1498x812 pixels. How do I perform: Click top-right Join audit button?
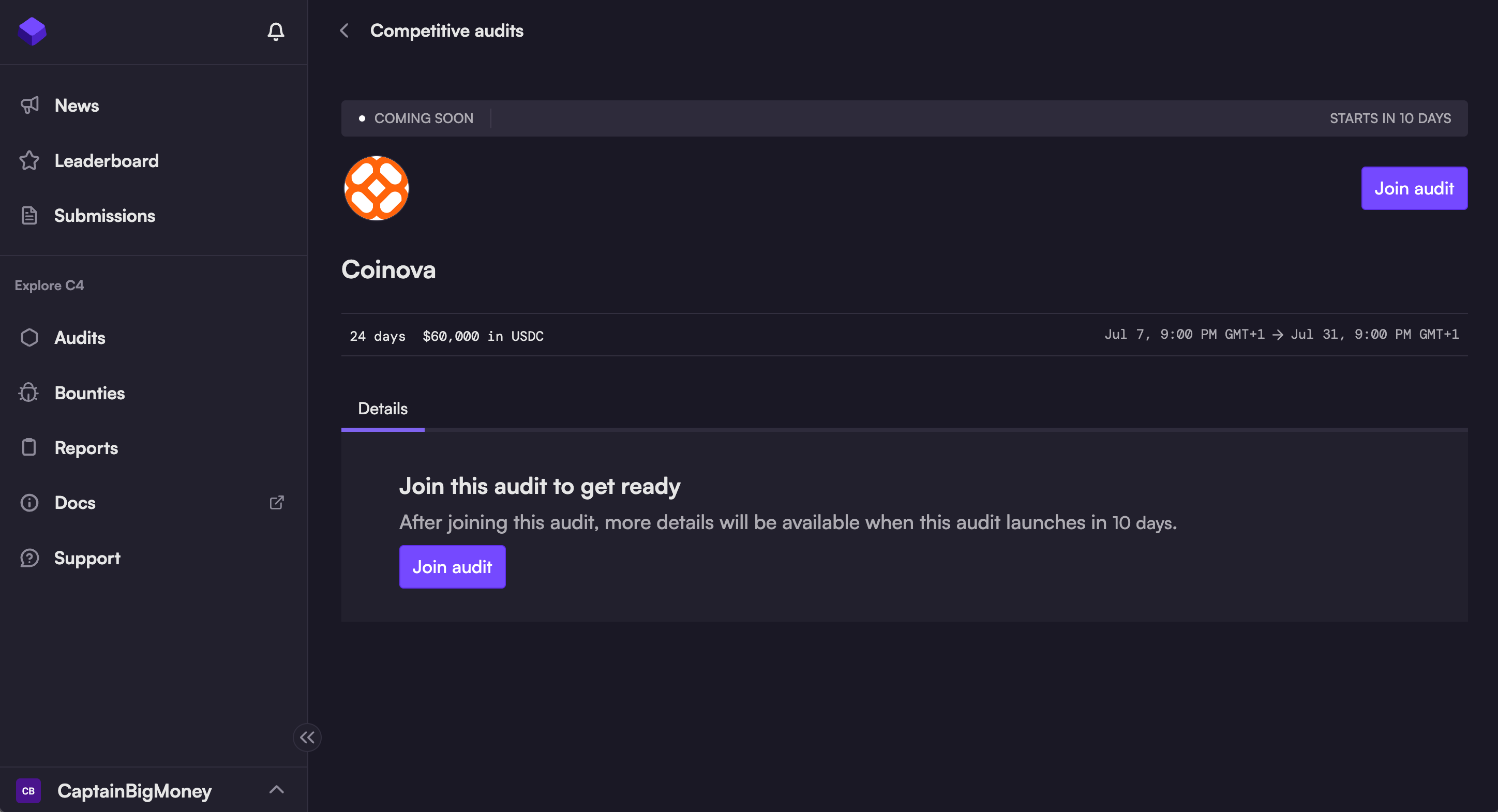(x=1414, y=188)
